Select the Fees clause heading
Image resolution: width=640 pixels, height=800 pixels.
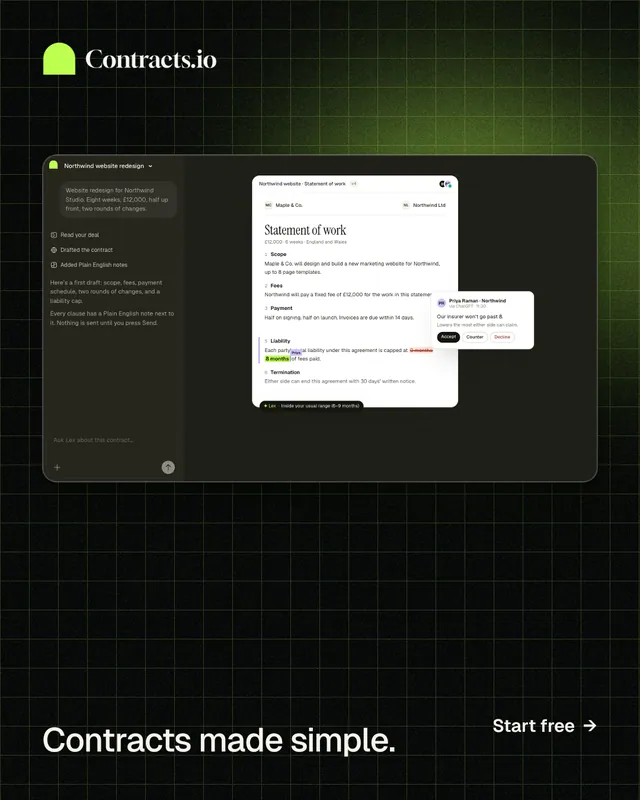[276, 286]
